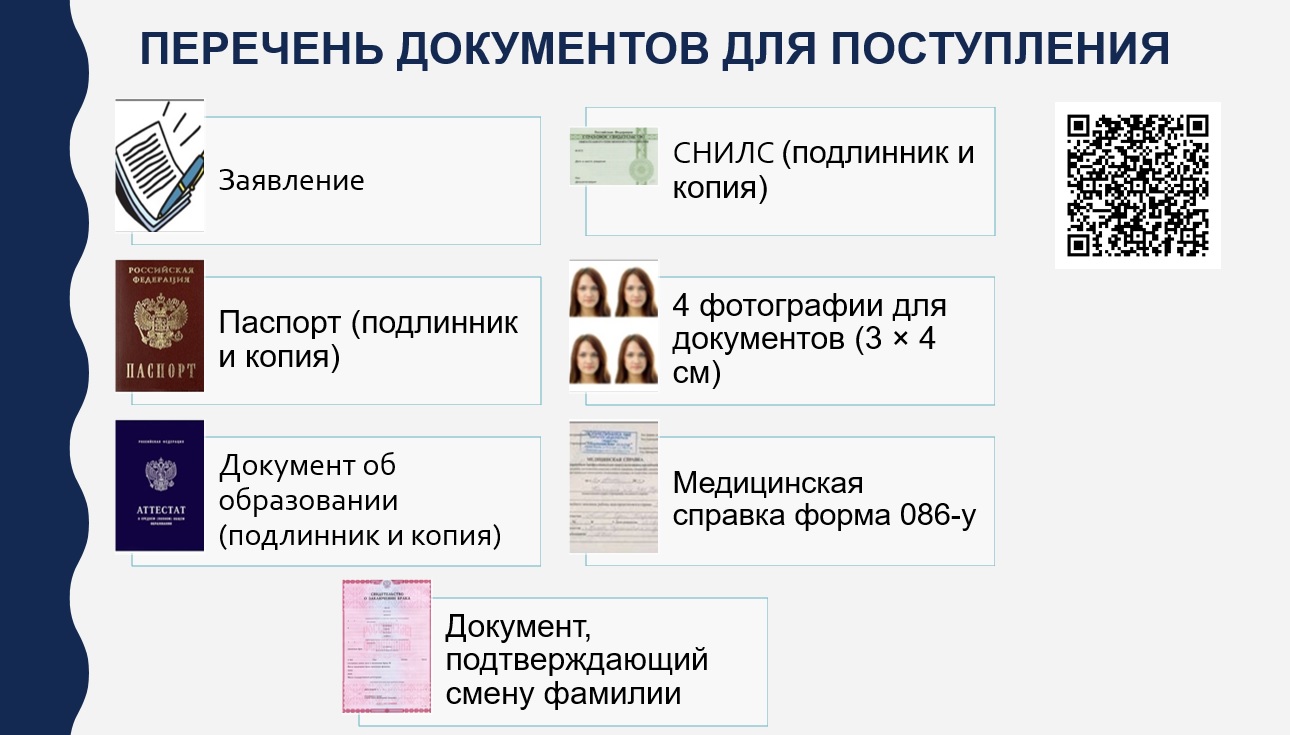Click the dark blue Аттестат certificate image

[x=159, y=485]
